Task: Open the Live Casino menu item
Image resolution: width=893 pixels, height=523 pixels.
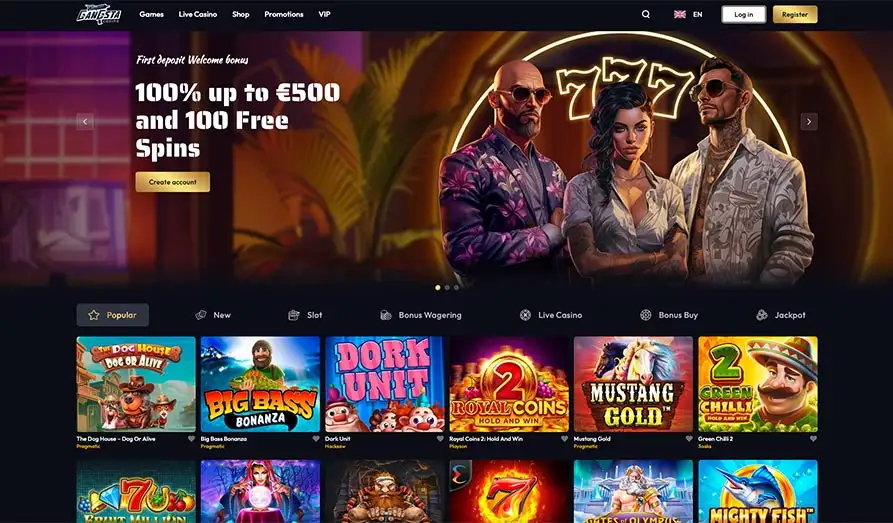Action: 198,14
